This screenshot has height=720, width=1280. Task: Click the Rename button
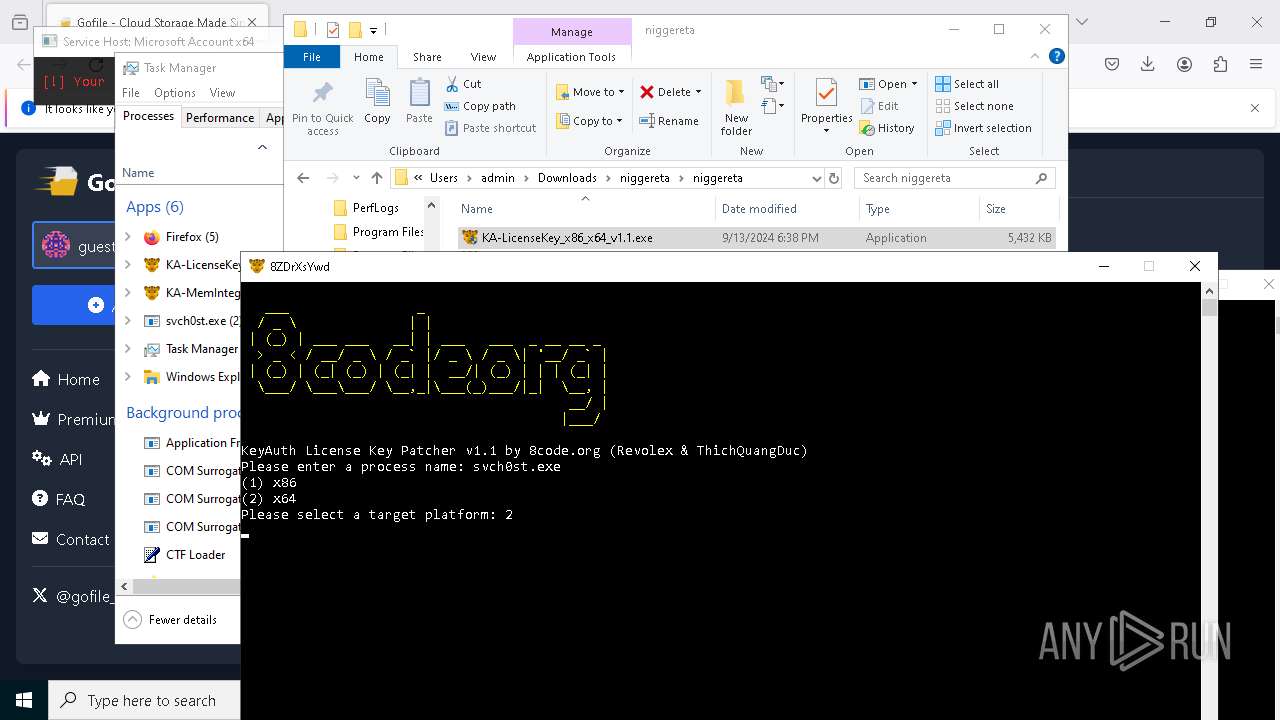click(669, 121)
